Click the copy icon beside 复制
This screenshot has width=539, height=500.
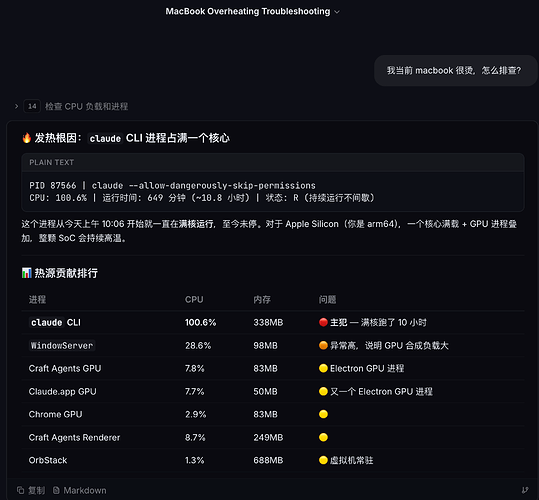[x=21, y=490]
